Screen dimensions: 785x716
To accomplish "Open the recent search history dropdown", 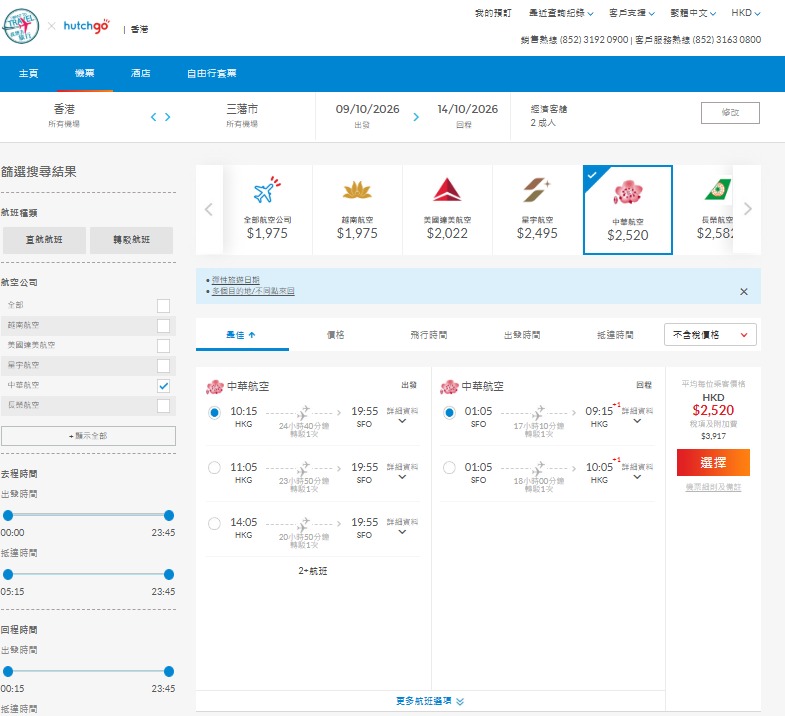I will click(x=561, y=13).
